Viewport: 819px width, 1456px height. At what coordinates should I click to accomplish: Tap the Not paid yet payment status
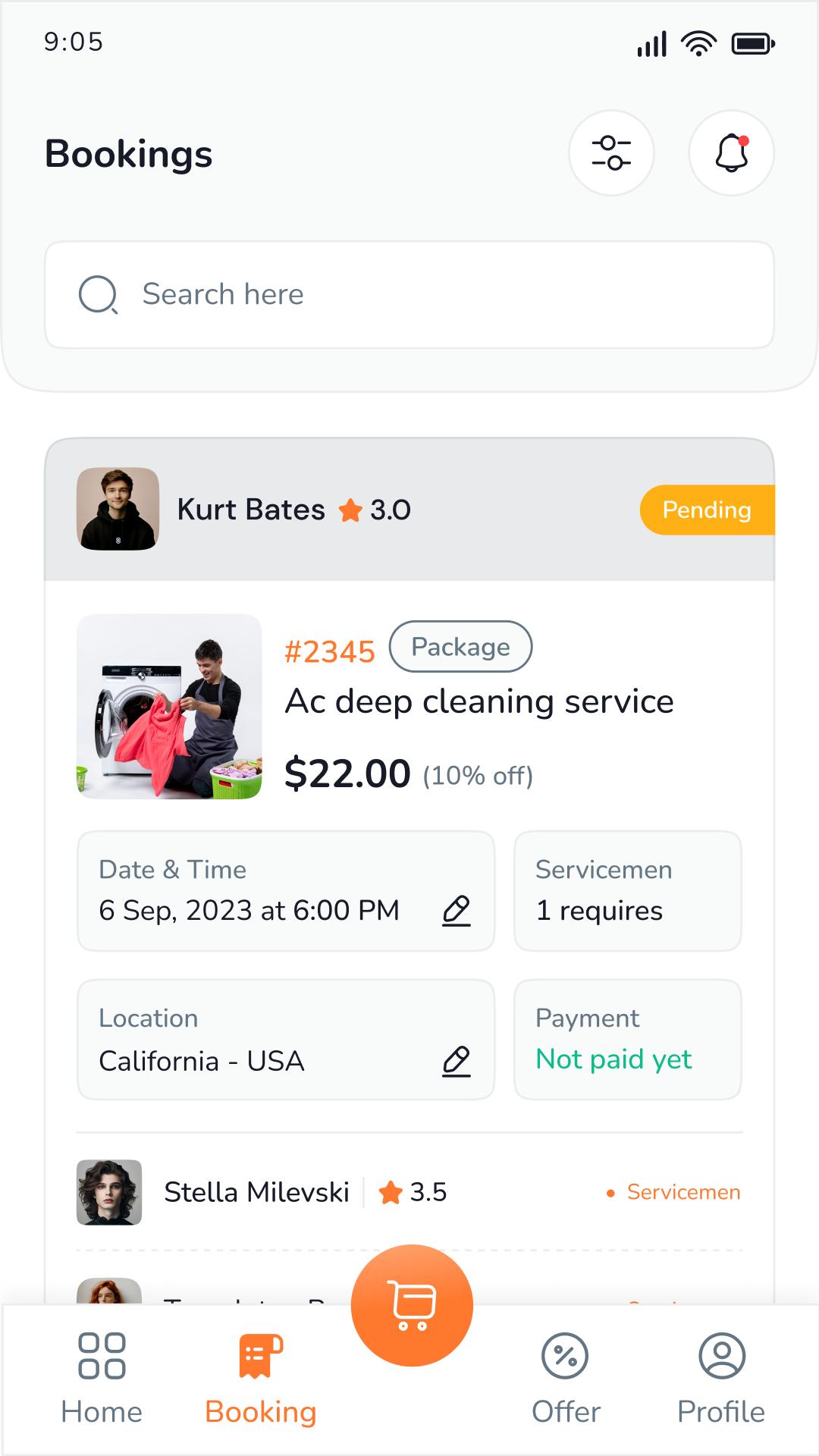[613, 1059]
